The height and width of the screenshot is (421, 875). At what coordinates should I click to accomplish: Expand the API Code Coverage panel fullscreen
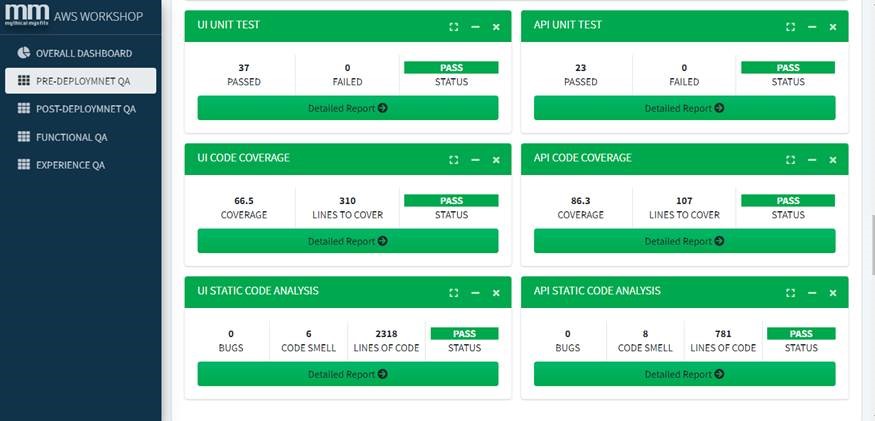pyautogui.click(x=790, y=160)
